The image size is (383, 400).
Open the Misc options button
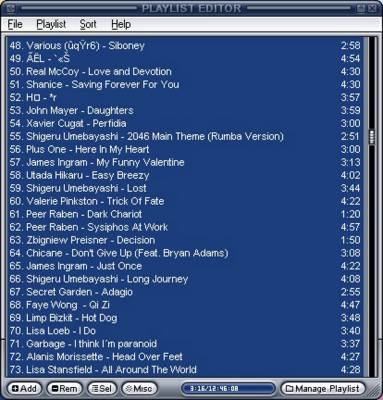point(139,388)
